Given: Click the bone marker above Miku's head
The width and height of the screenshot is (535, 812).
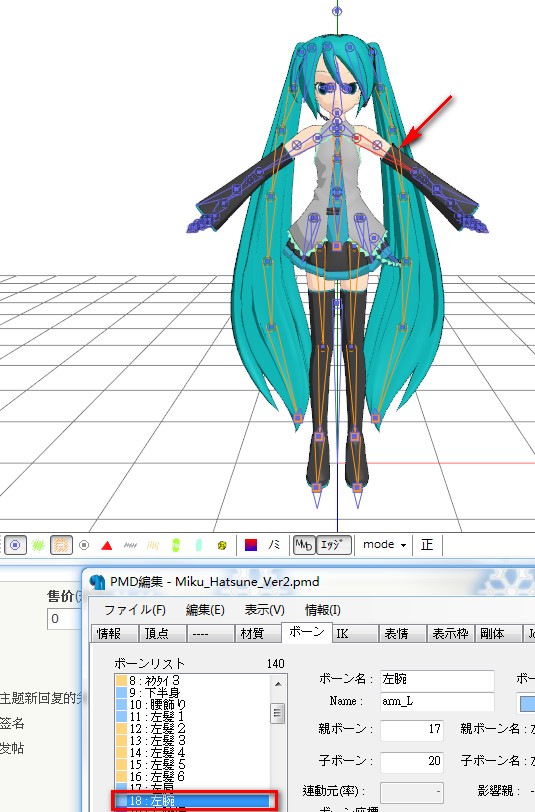Looking at the screenshot, I should point(337,10).
